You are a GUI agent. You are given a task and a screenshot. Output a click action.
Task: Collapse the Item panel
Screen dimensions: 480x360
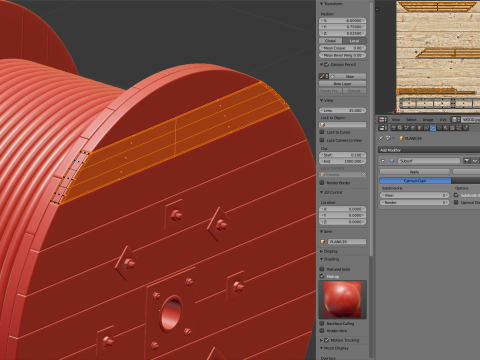click(x=322, y=231)
